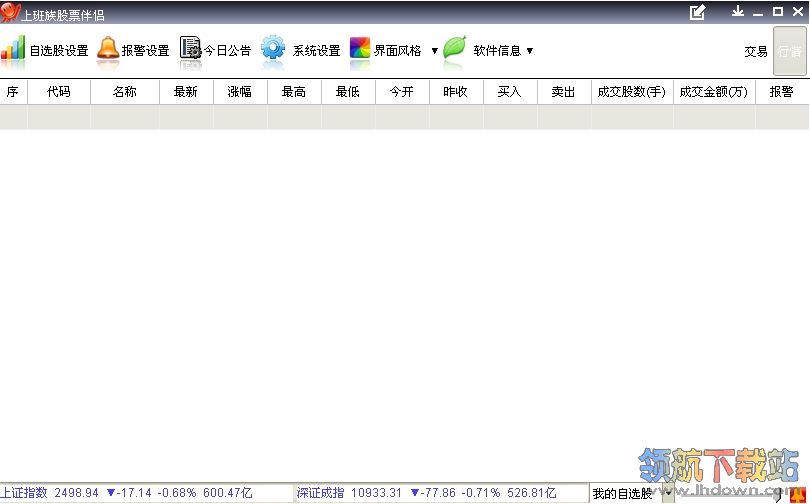Click the 报警 column header
The image size is (810, 504).
(x=782, y=92)
